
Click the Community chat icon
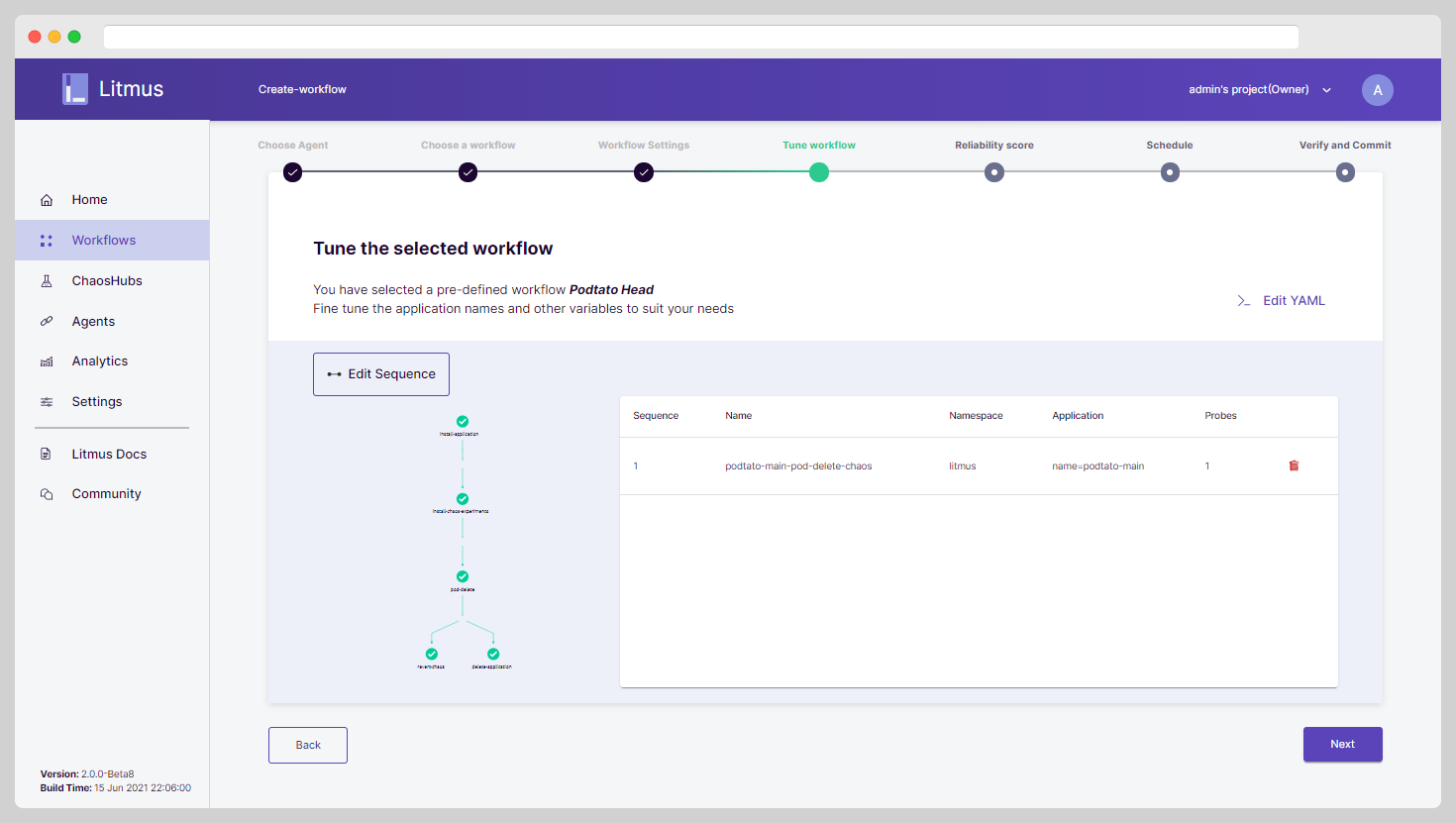point(47,494)
